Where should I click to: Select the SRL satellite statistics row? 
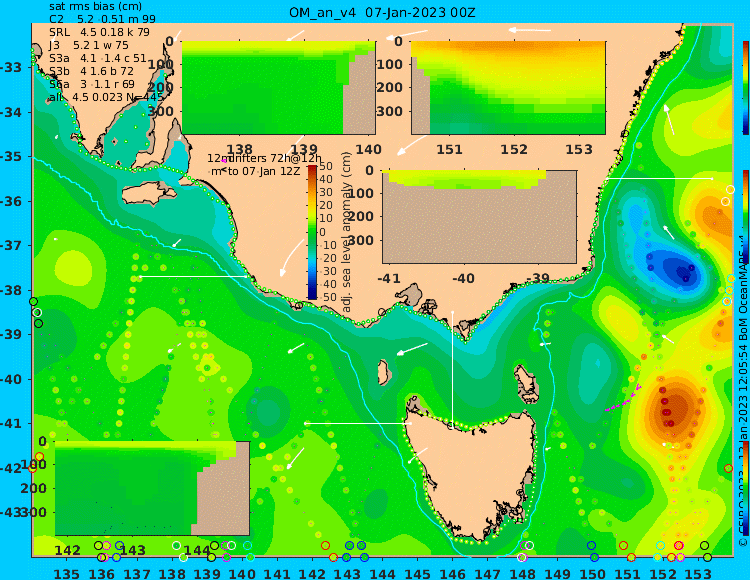(x=99, y=32)
